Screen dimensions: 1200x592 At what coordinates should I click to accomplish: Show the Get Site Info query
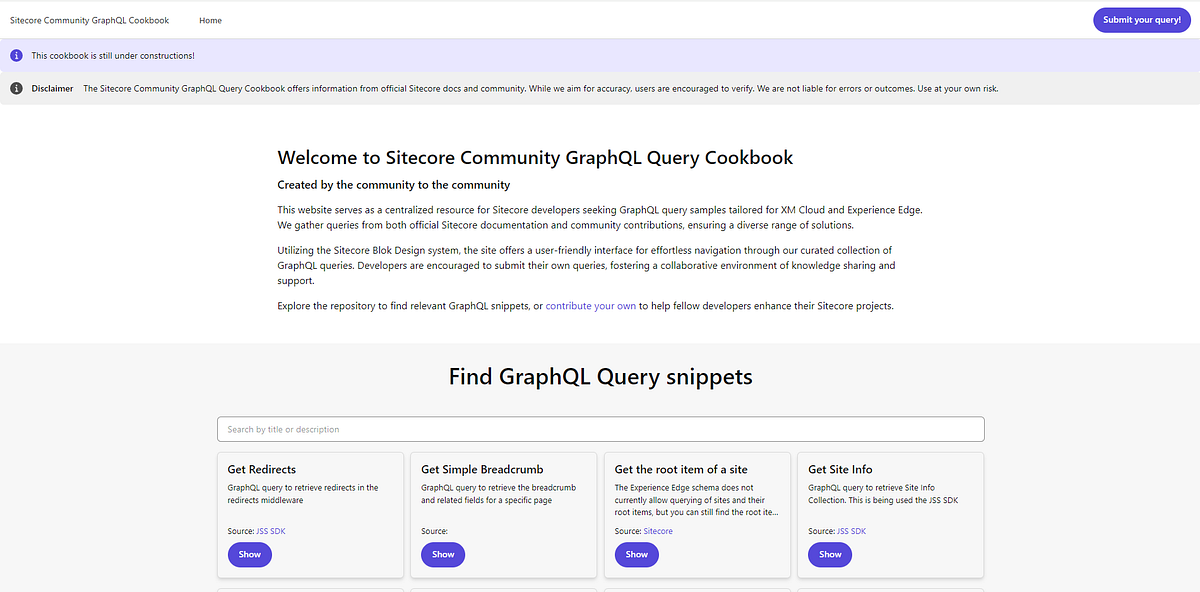pyautogui.click(x=829, y=554)
